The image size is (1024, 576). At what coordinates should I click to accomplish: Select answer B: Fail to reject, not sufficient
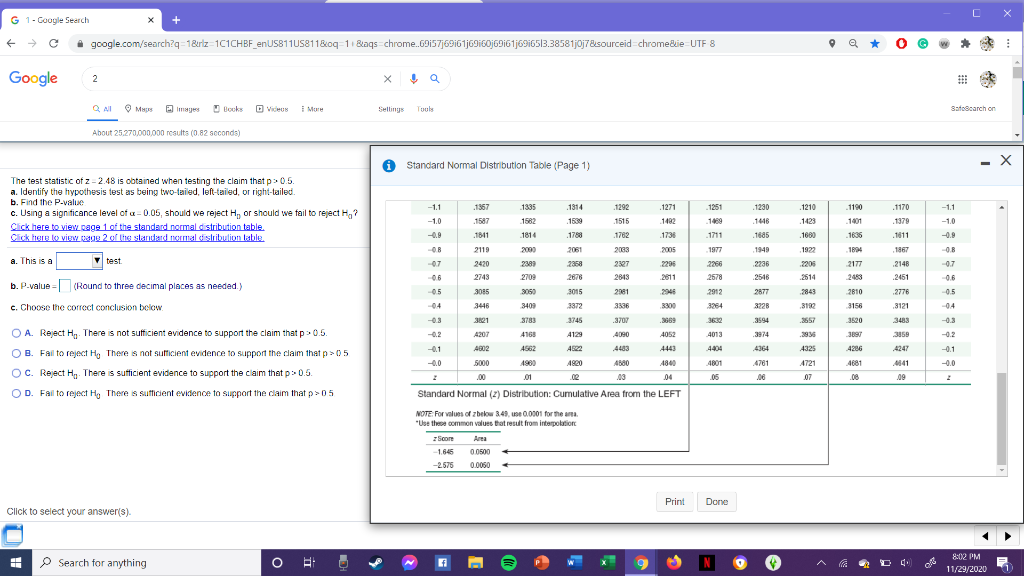(16, 353)
